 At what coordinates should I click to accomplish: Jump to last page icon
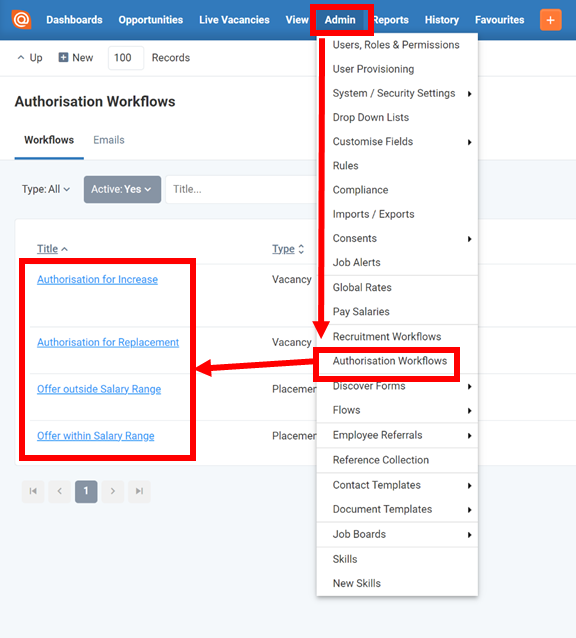click(x=139, y=491)
